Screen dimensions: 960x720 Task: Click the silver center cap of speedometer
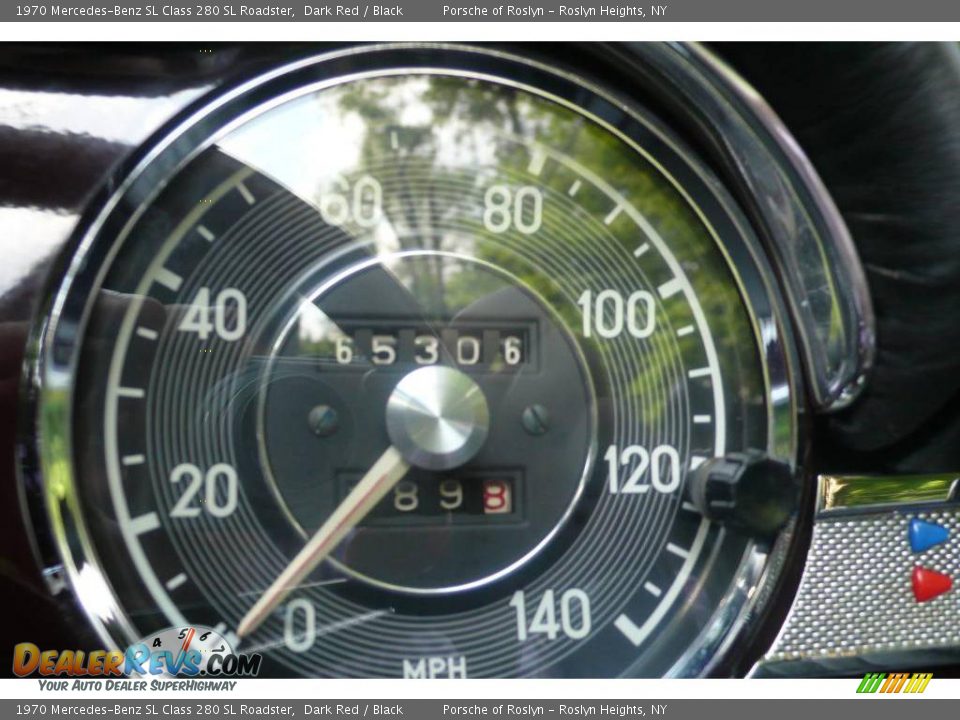(x=437, y=418)
